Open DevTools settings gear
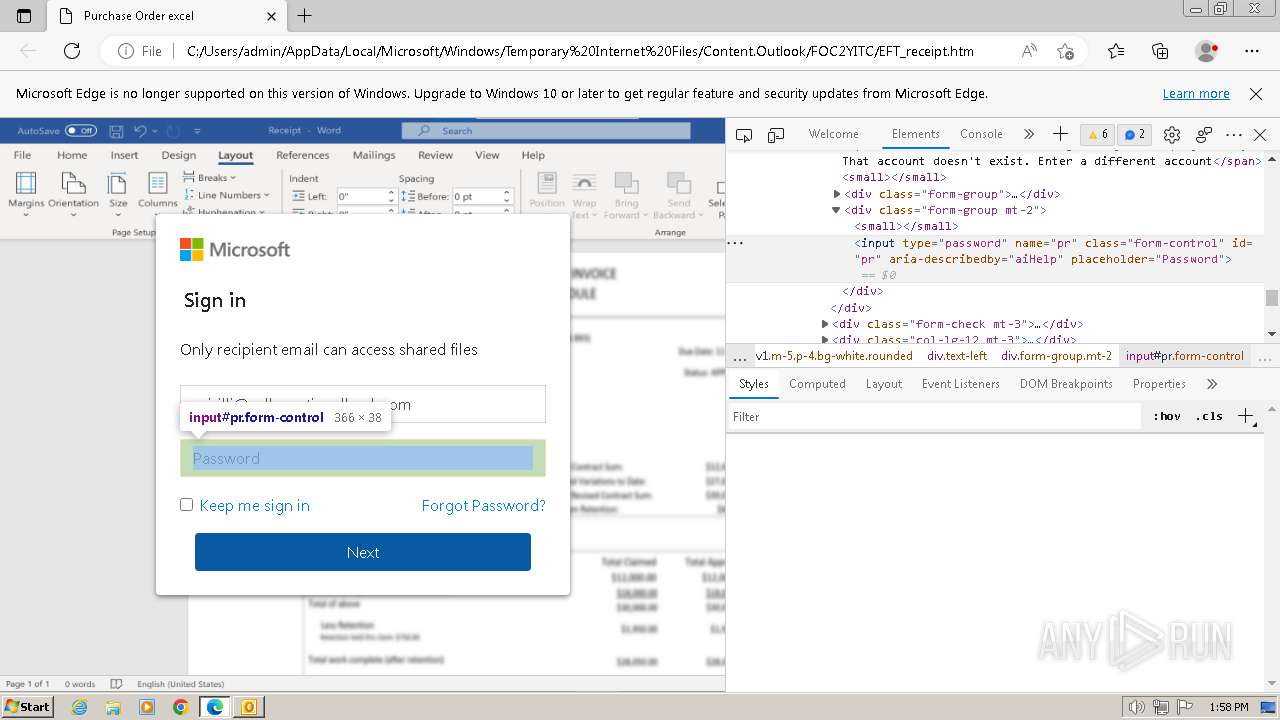The height and width of the screenshot is (720, 1280). pos(1172,134)
